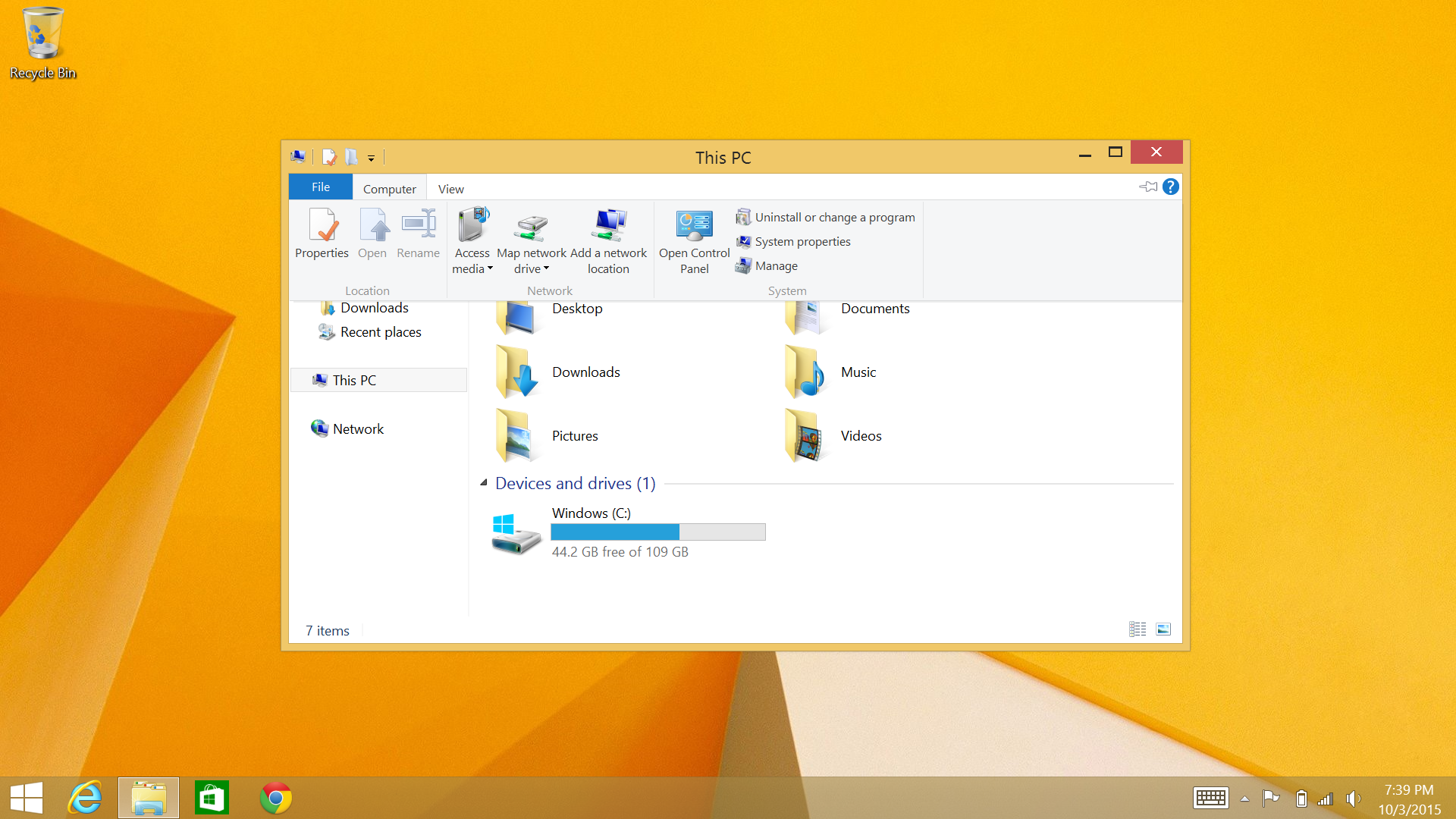This screenshot has height=819, width=1456.
Task: Open System properties
Action: tap(793, 241)
